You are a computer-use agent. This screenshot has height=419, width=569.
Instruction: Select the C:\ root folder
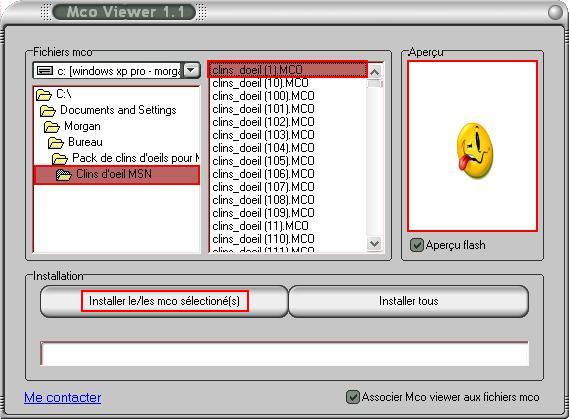[x=116, y=94]
